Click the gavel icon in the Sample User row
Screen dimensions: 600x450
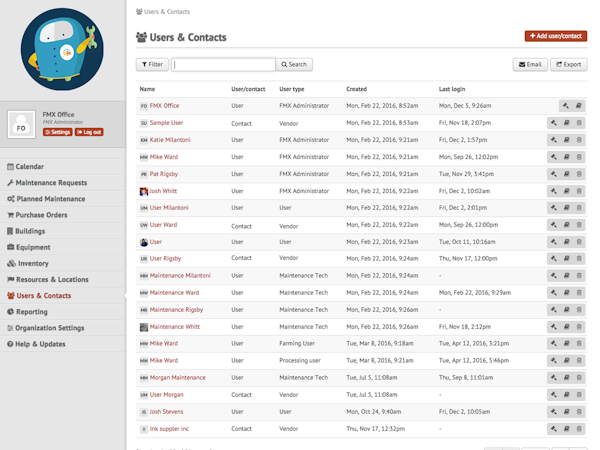click(x=553, y=123)
